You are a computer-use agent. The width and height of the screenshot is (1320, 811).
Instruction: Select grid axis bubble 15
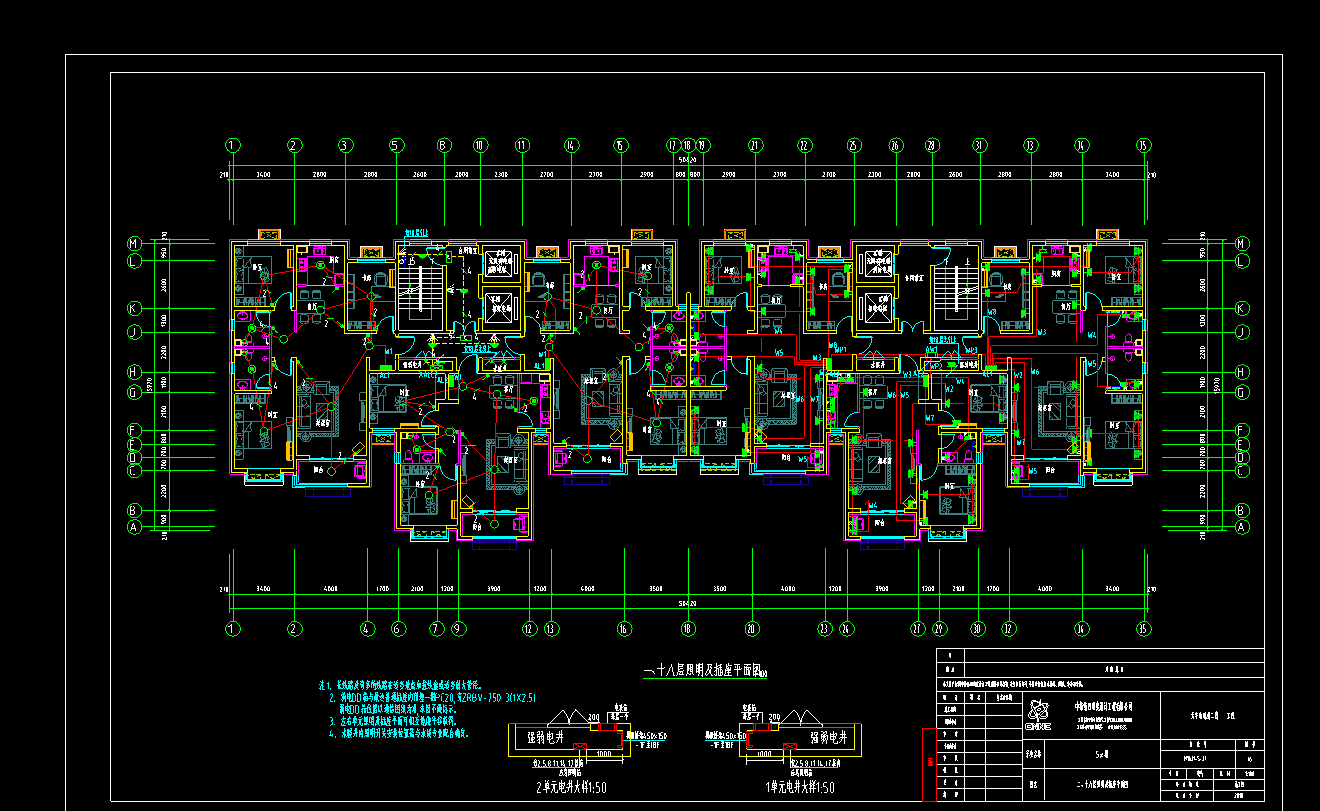[x=620, y=145]
